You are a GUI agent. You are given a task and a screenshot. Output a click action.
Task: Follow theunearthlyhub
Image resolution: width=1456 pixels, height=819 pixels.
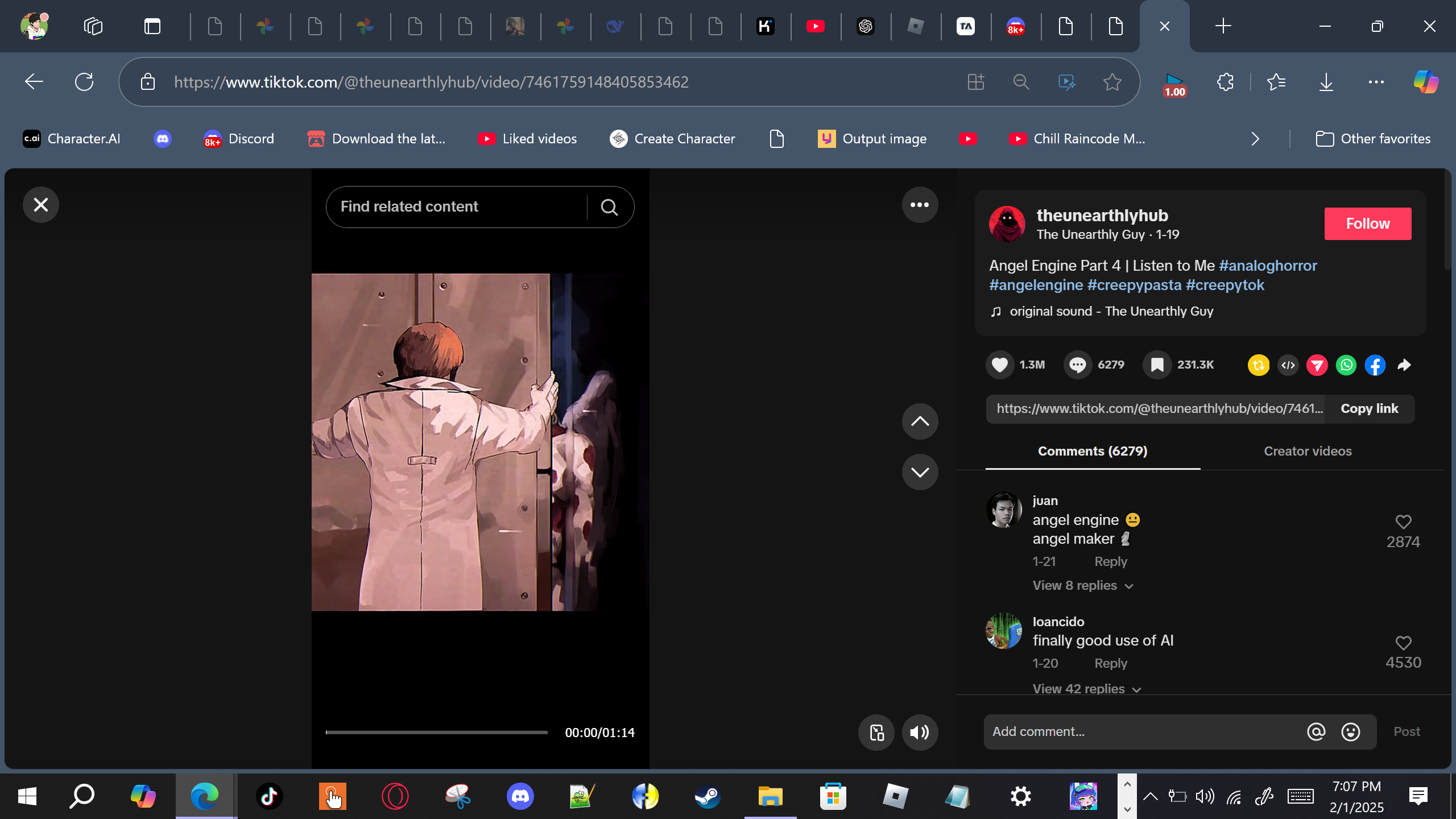(x=1367, y=224)
